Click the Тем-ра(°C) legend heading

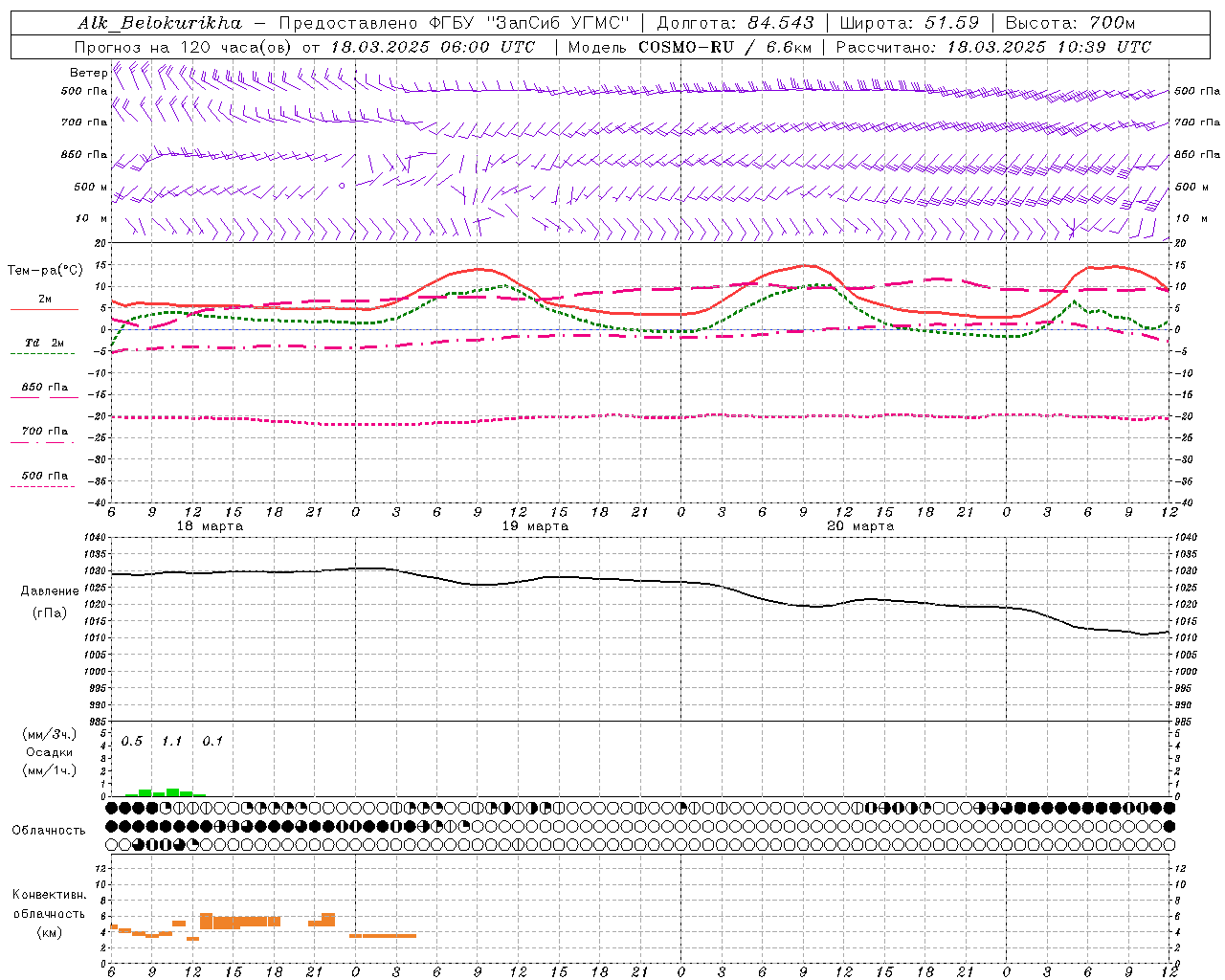point(45,271)
